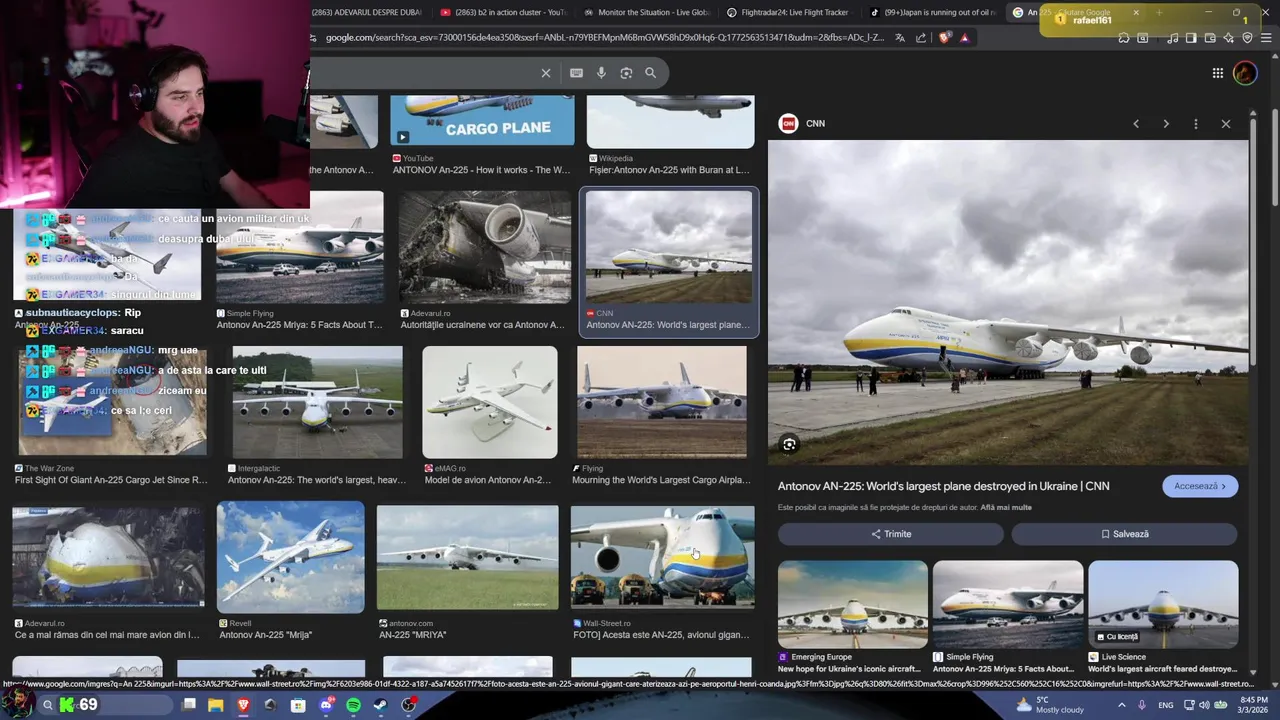Open the Brave Rewards triangle icon
The image size is (1280, 720).
point(964,38)
